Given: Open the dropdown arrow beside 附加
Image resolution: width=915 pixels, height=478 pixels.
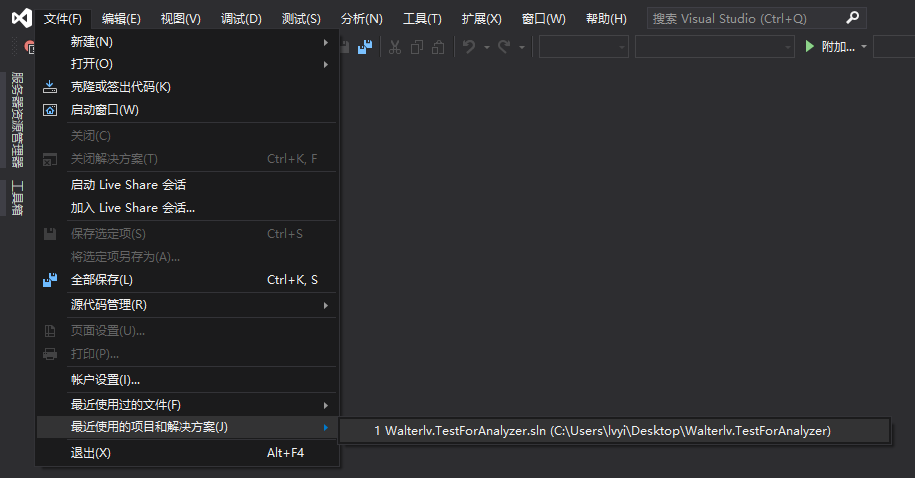Looking at the screenshot, I should click(x=864, y=47).
